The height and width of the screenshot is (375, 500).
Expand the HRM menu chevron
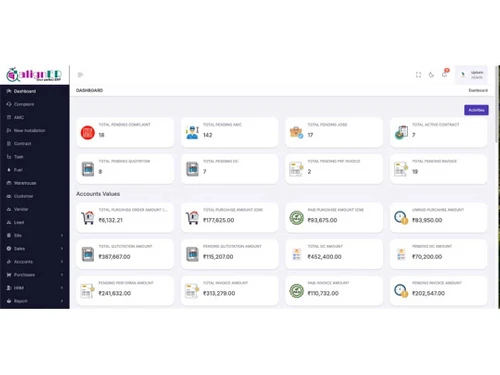pos(62,288)
